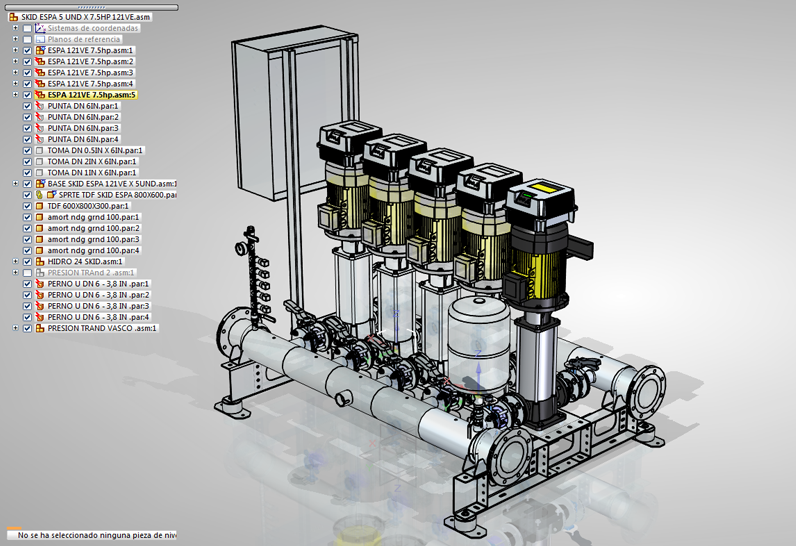Screen dimensions: 796x546
Task: Uncheck the PERNO U DN 6 - 3,8 IN .par:3 checkbox
Action: point(27,306)
